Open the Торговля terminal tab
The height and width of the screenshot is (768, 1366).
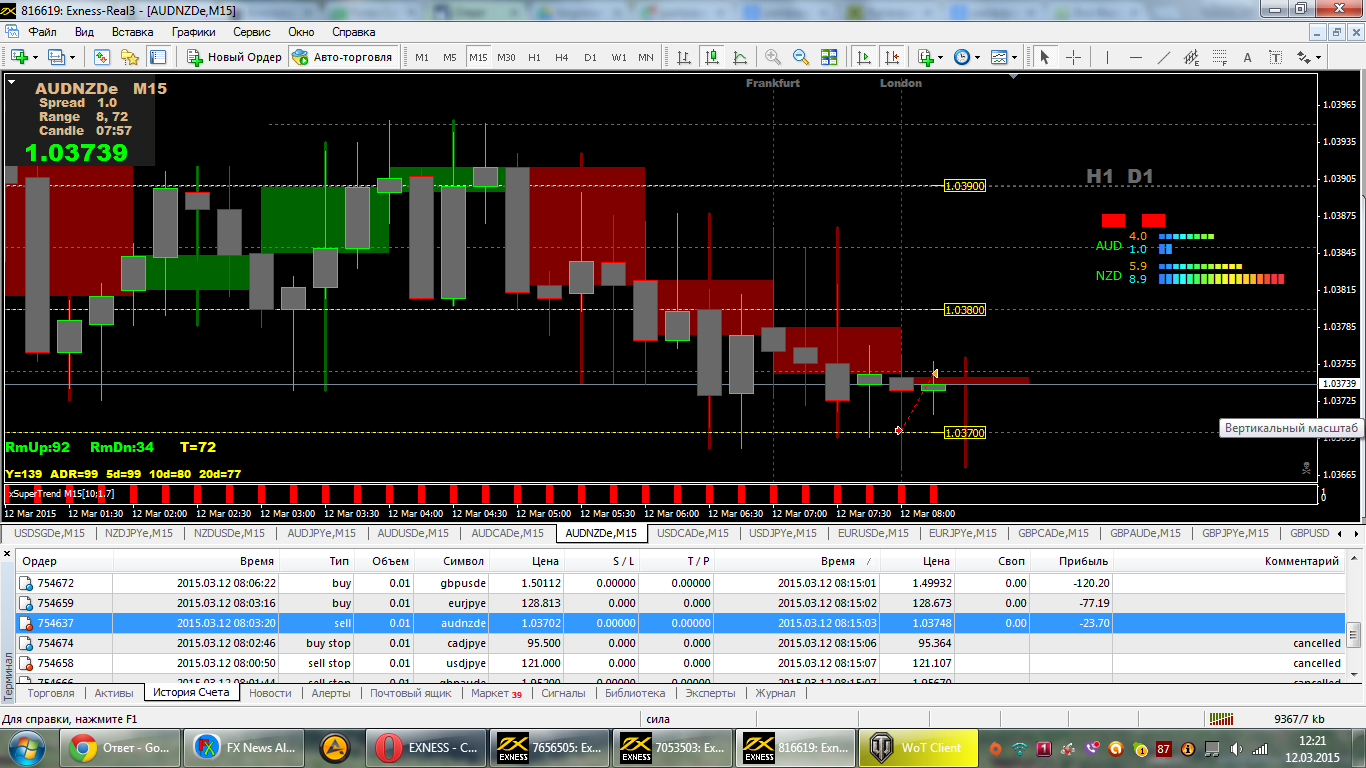tap(51, 693)
